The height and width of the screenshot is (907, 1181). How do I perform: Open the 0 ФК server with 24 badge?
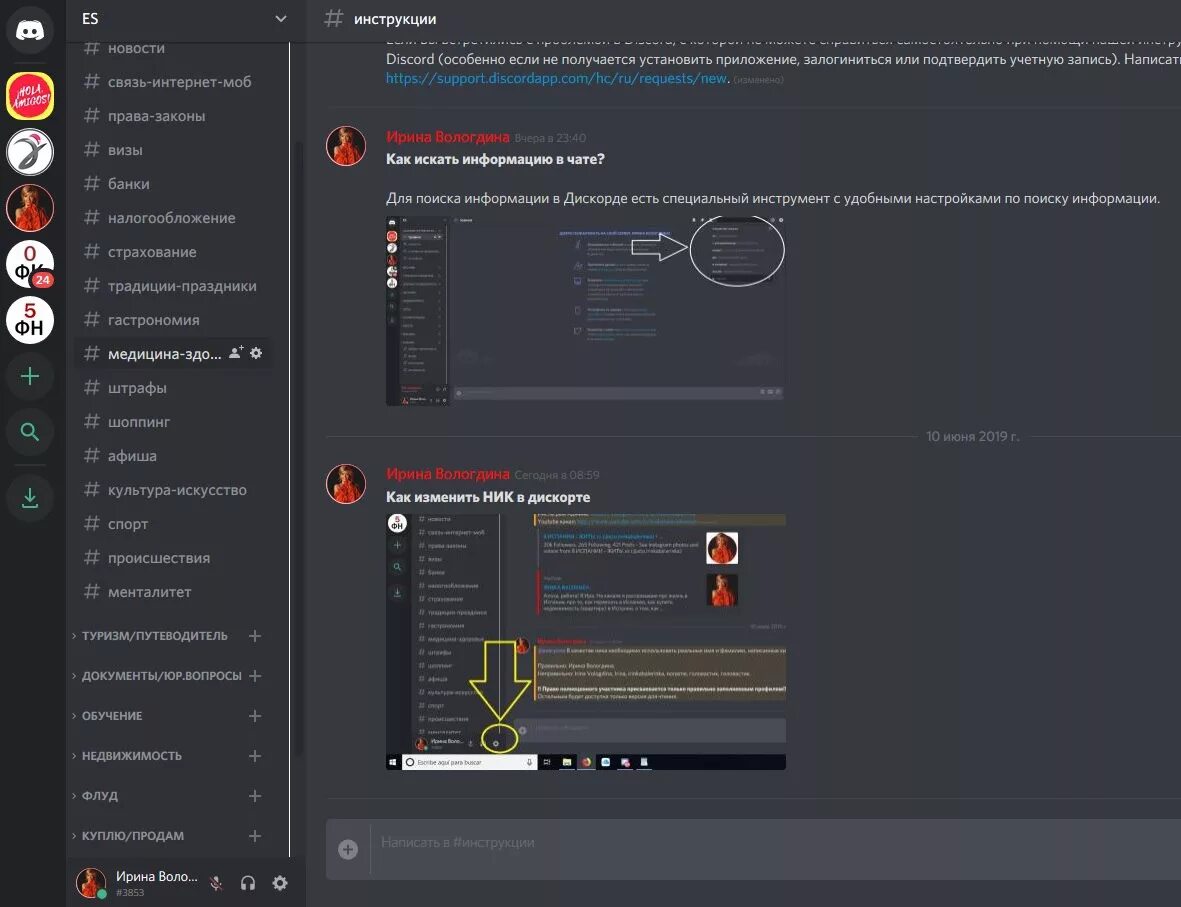point(30,264)
